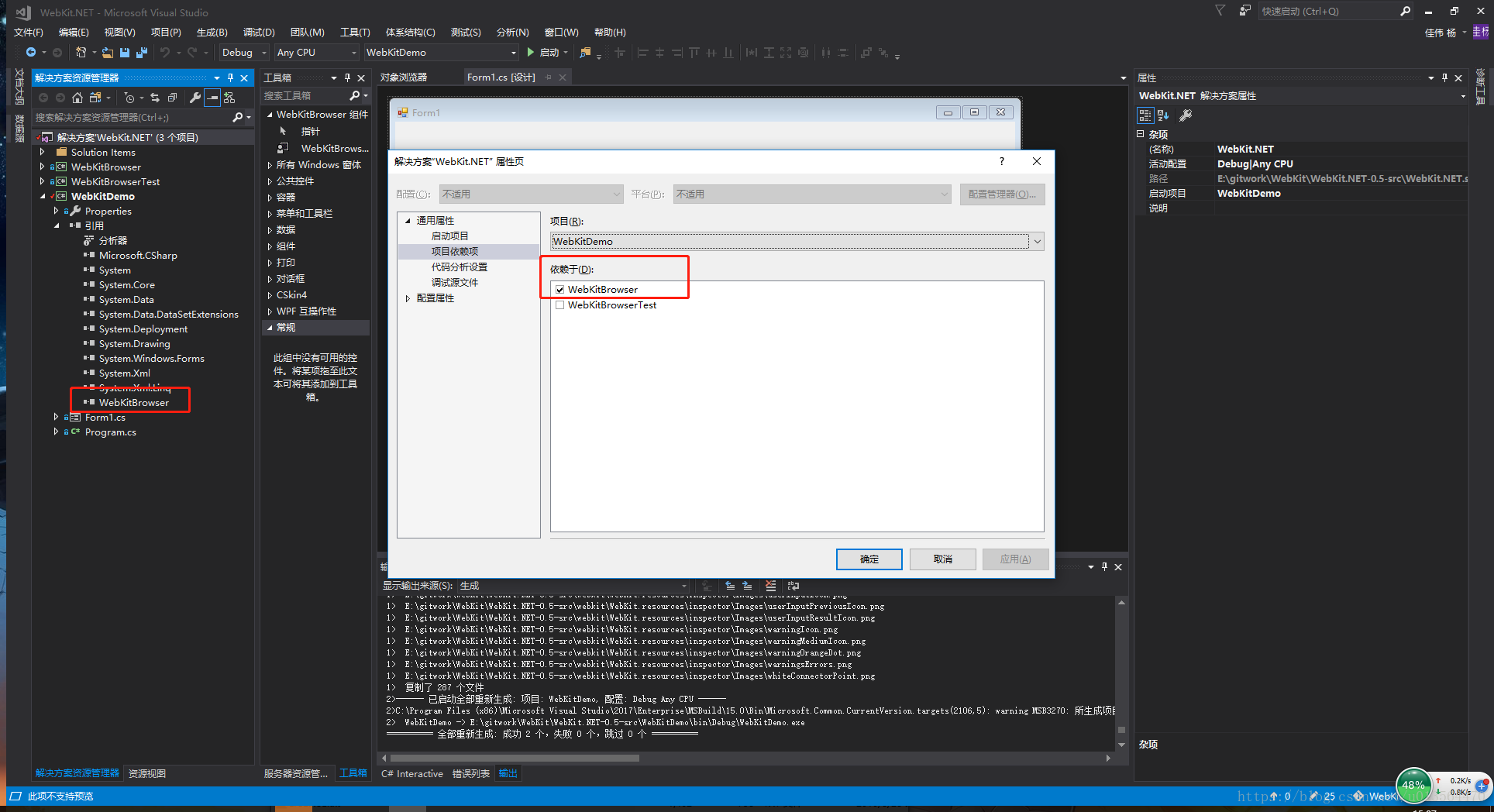Open the Debug configuration dropdown
The width and height of the screenshot is (1494, 812).
coord(243,53)
